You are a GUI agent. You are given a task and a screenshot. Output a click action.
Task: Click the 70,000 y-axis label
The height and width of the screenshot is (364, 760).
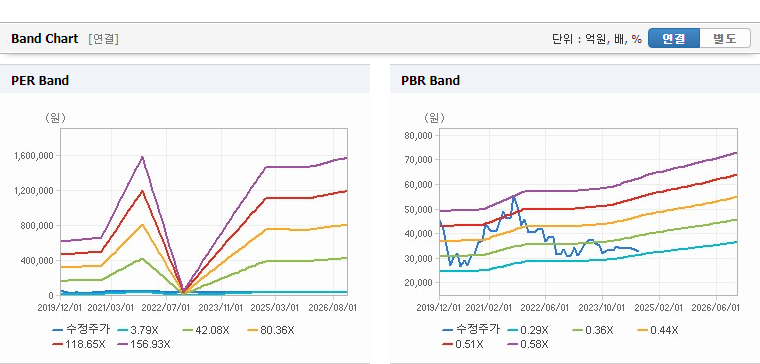pos(419,159)
